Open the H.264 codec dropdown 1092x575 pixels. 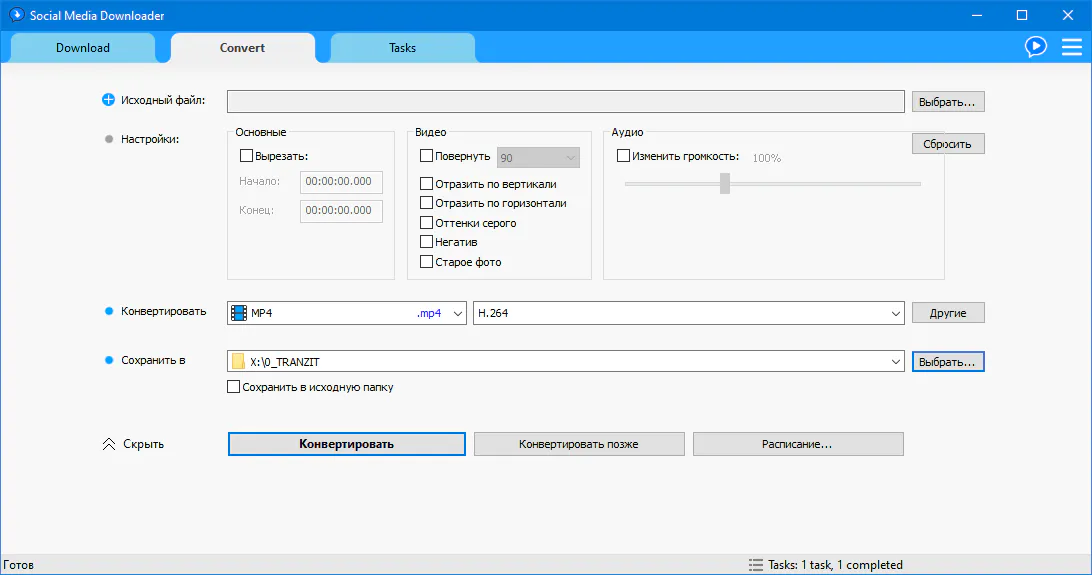pyautogui.click(x=895, y=313)
